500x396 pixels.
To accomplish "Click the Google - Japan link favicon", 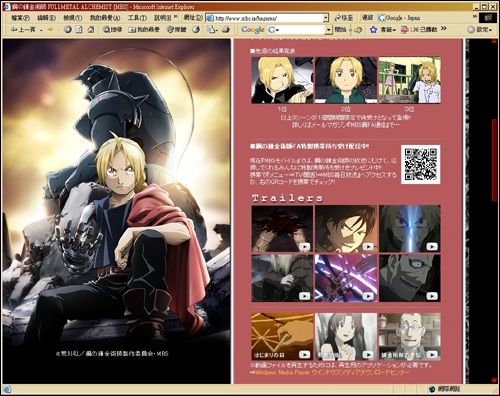I will coord(381,18).
